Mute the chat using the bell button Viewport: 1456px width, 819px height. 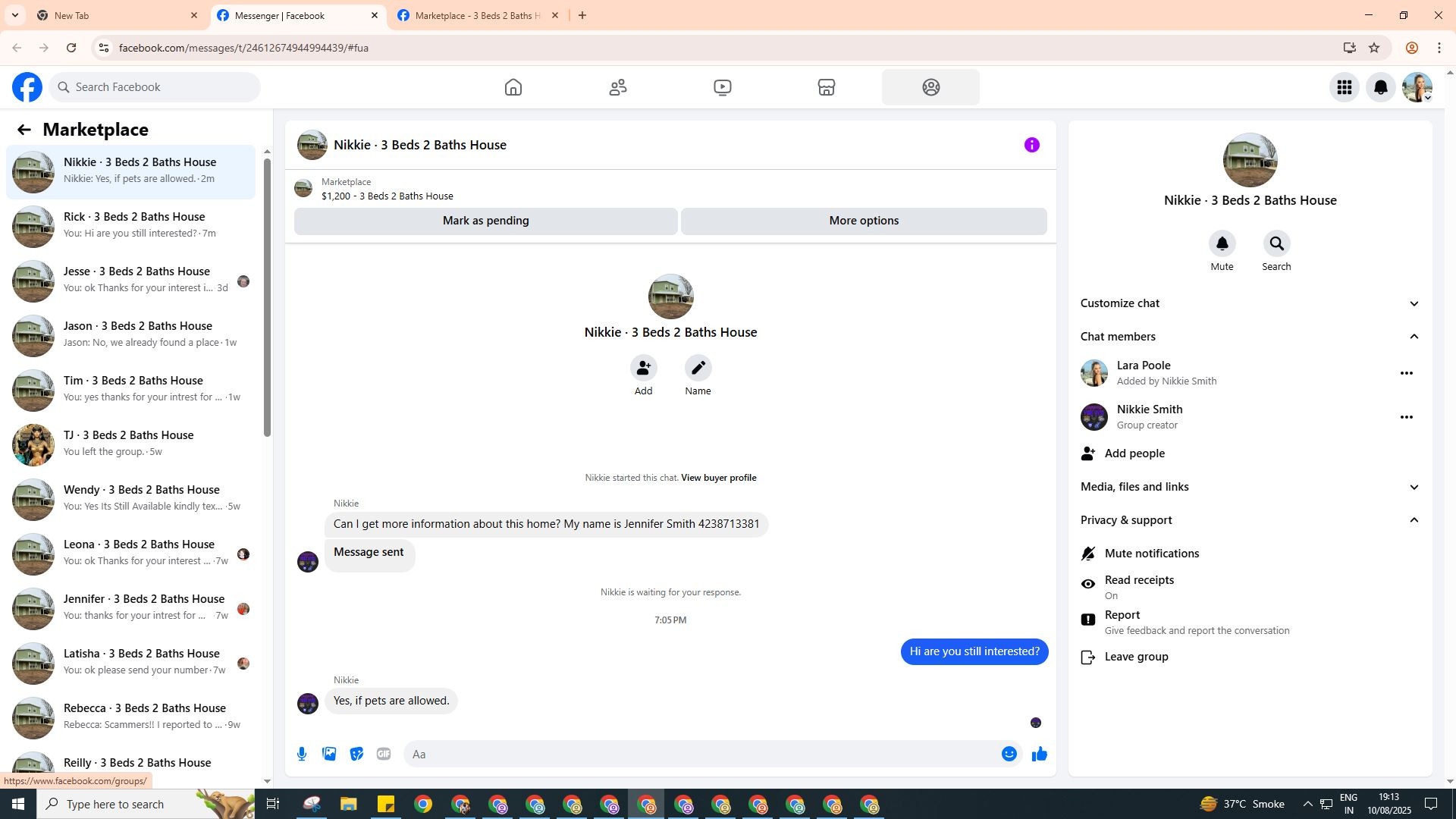pyautogui.click(x=1222, y=244)
